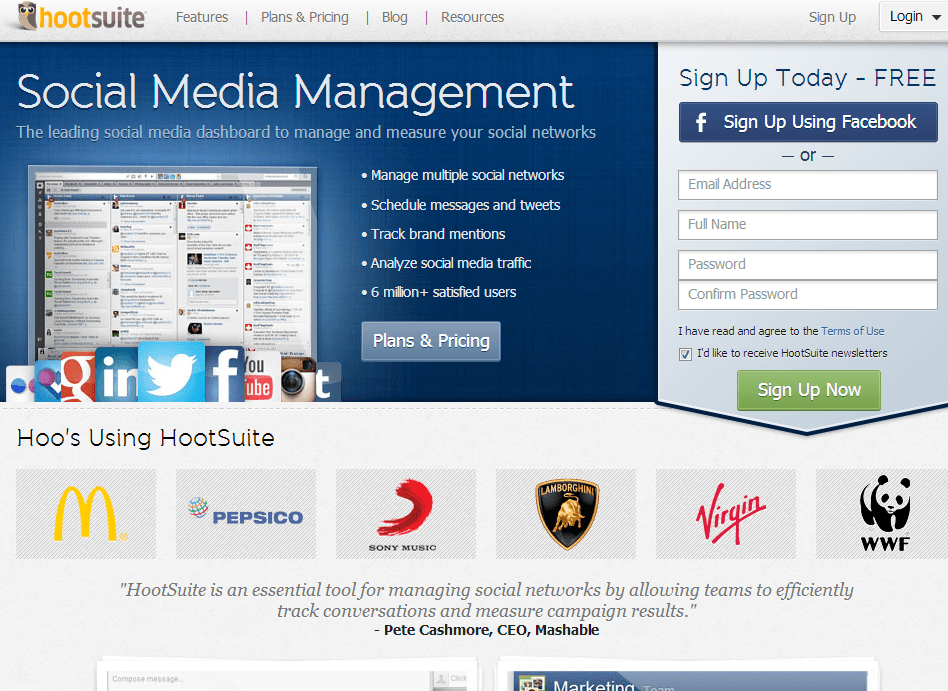Focus the Password field
The width and height of the screenshot is (948, 691).
tap(808, 265)
